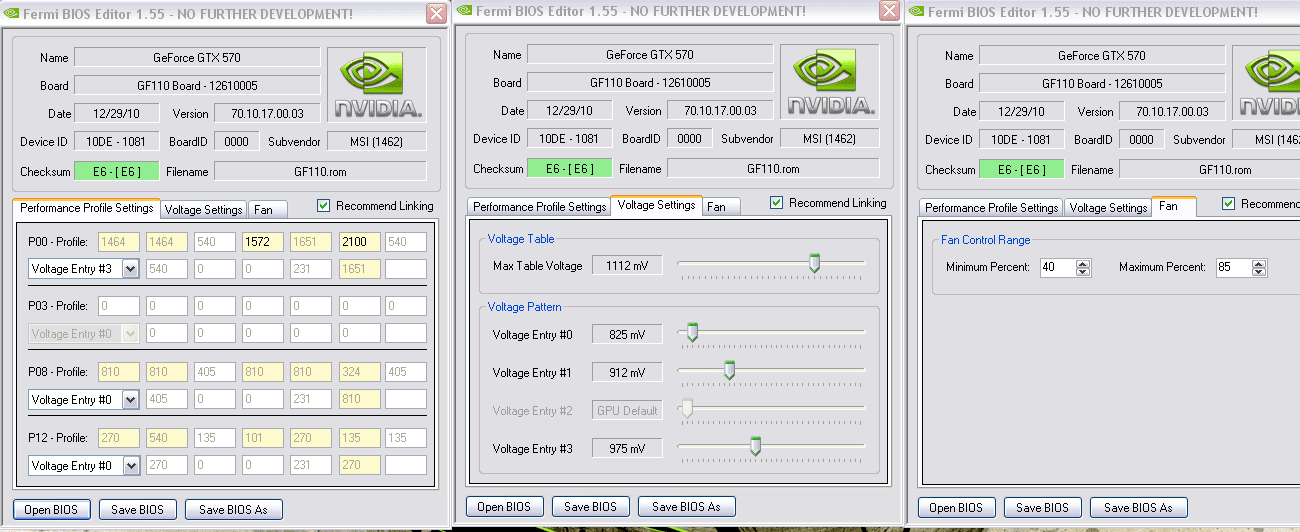Viewport: 1300px width, 532px height.
Task: Open Performance Profile Settings tab in the Fan window
Action: click(x=991, y=208)
